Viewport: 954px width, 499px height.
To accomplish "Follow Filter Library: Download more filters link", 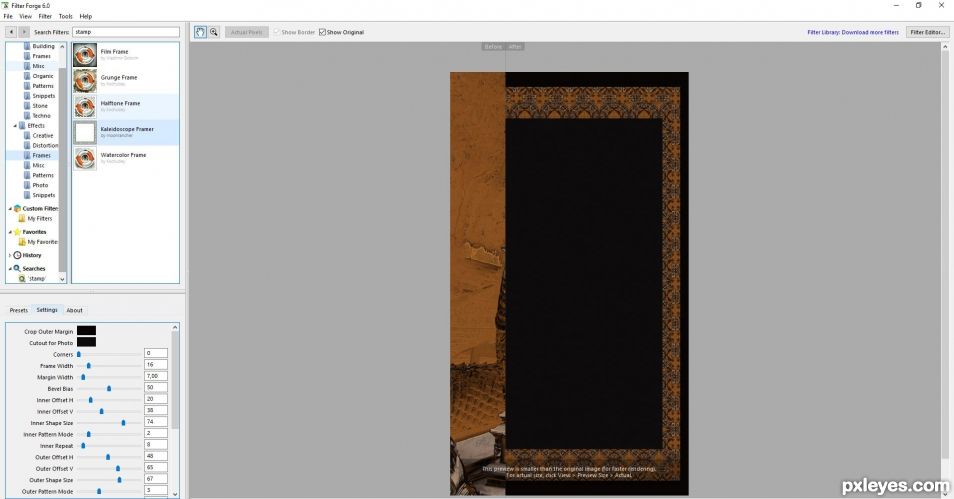I will pyautogui.click(x=853, y=32).
